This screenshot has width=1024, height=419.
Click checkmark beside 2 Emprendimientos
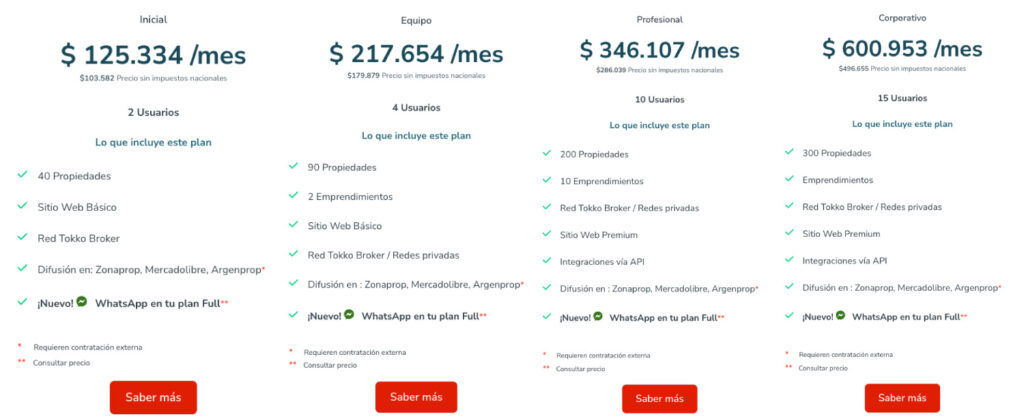pos(293,196)
